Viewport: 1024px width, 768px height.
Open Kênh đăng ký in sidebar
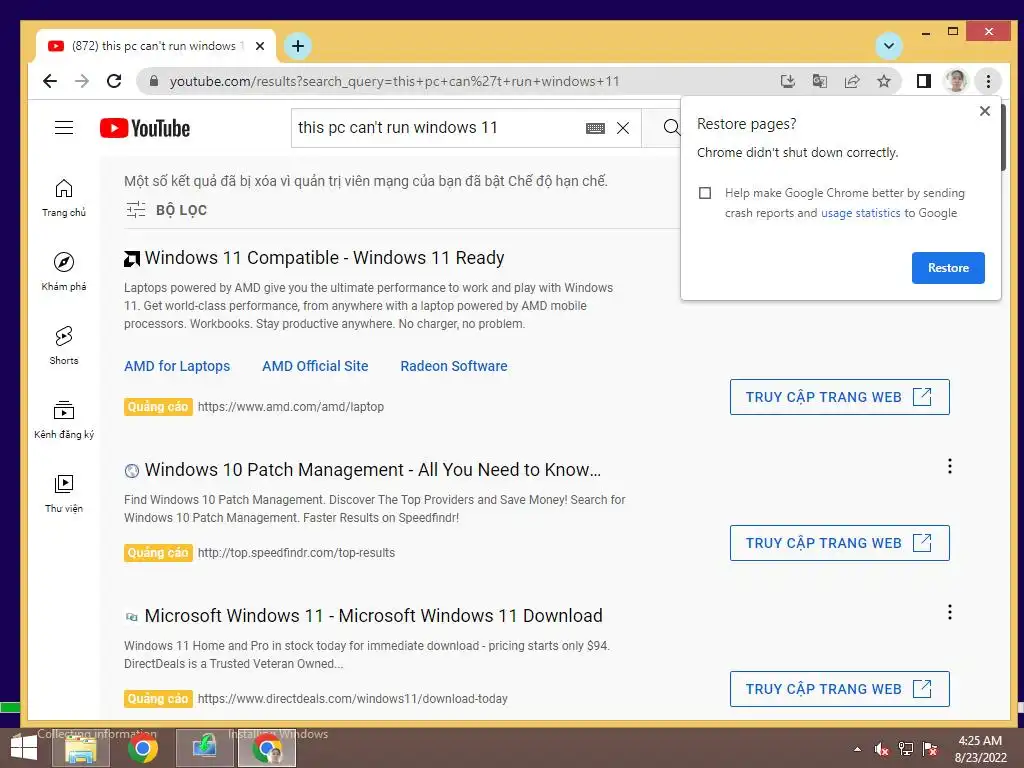pyautogui.click(x=64, y=419)
